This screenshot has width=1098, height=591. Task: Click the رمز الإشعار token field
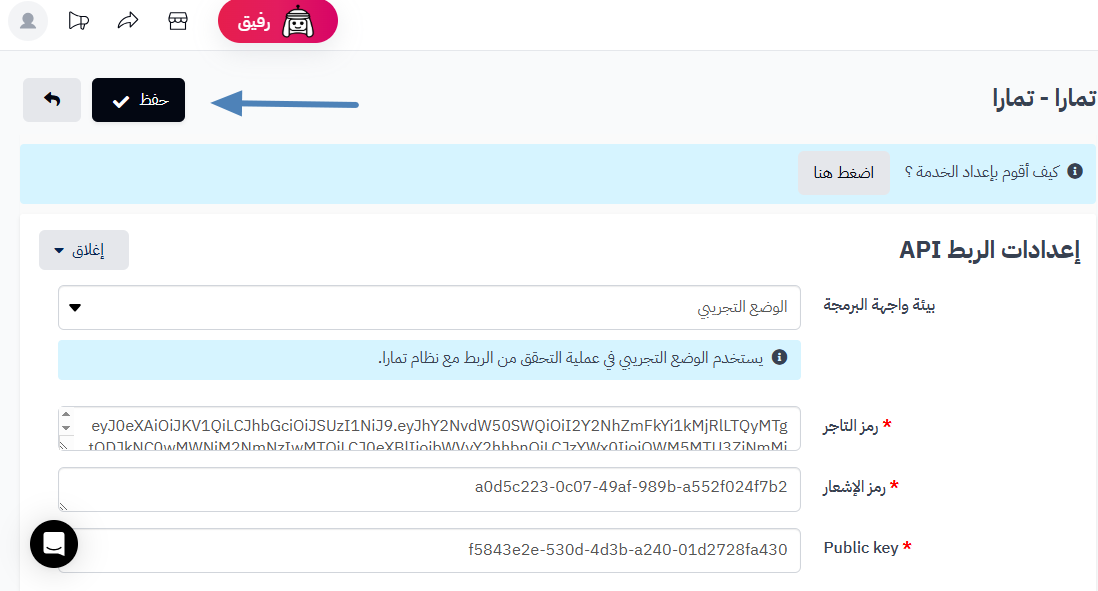point(429,489)
